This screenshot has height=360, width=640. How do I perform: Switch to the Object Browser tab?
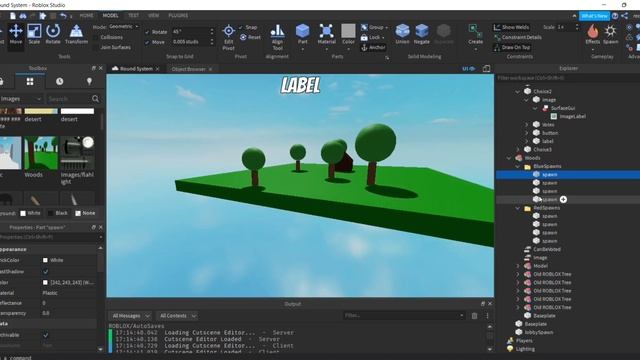click(x=188, y=69)
